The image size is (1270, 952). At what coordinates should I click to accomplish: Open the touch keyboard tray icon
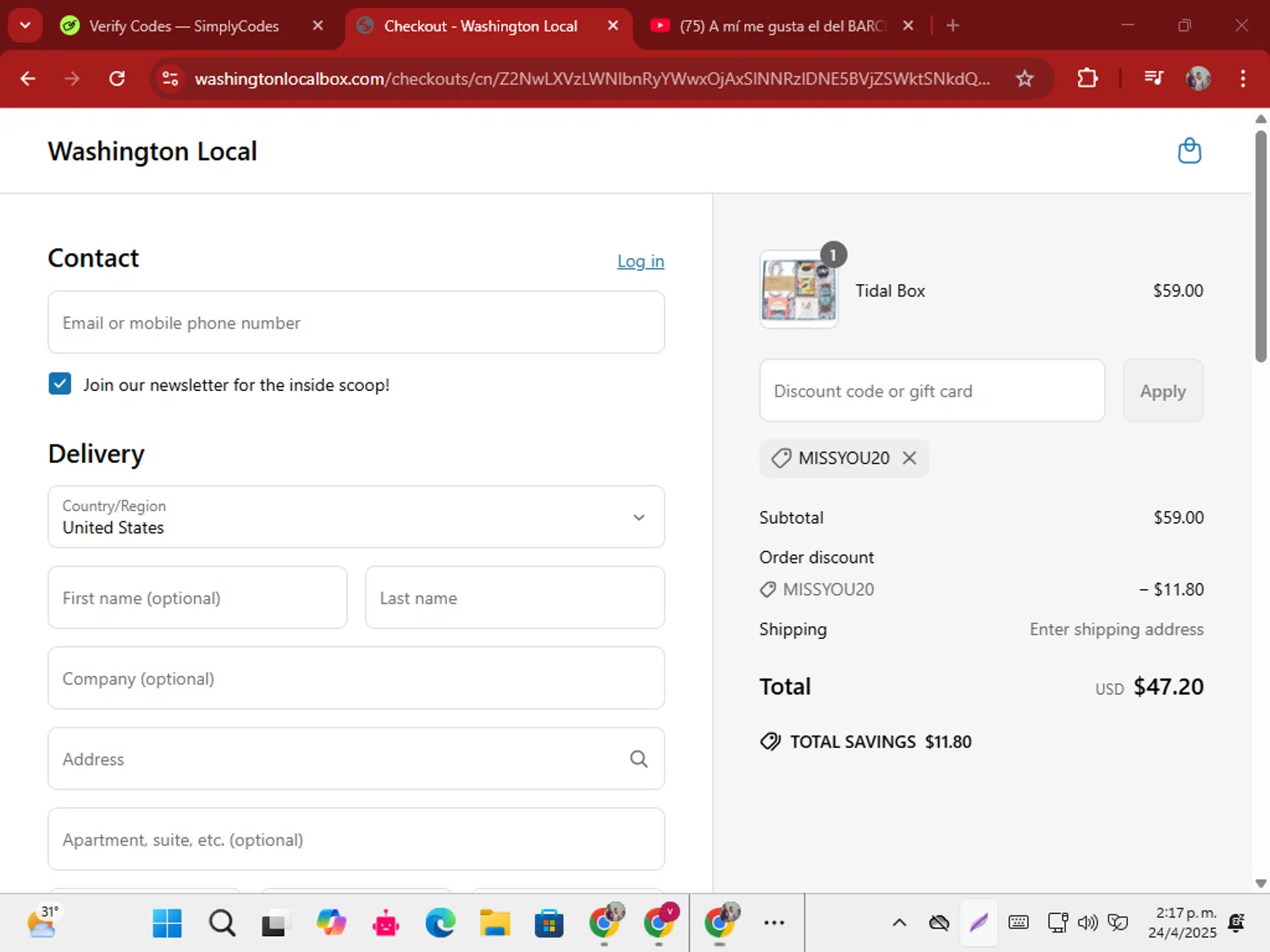point(1019,922)
